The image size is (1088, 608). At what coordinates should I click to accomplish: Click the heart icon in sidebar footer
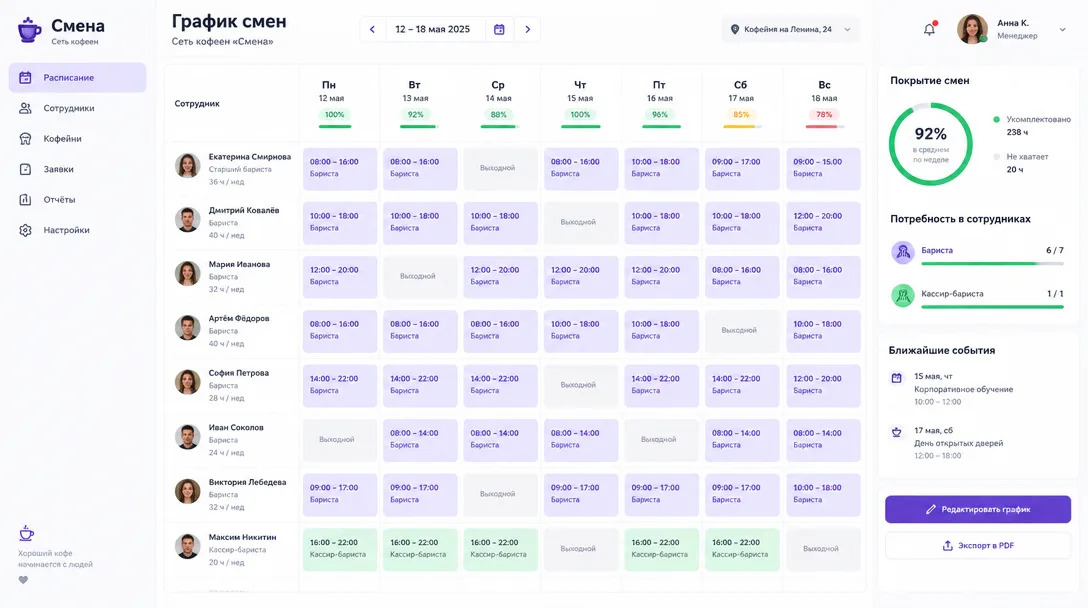pyautogui.click(x=24, y=580)
